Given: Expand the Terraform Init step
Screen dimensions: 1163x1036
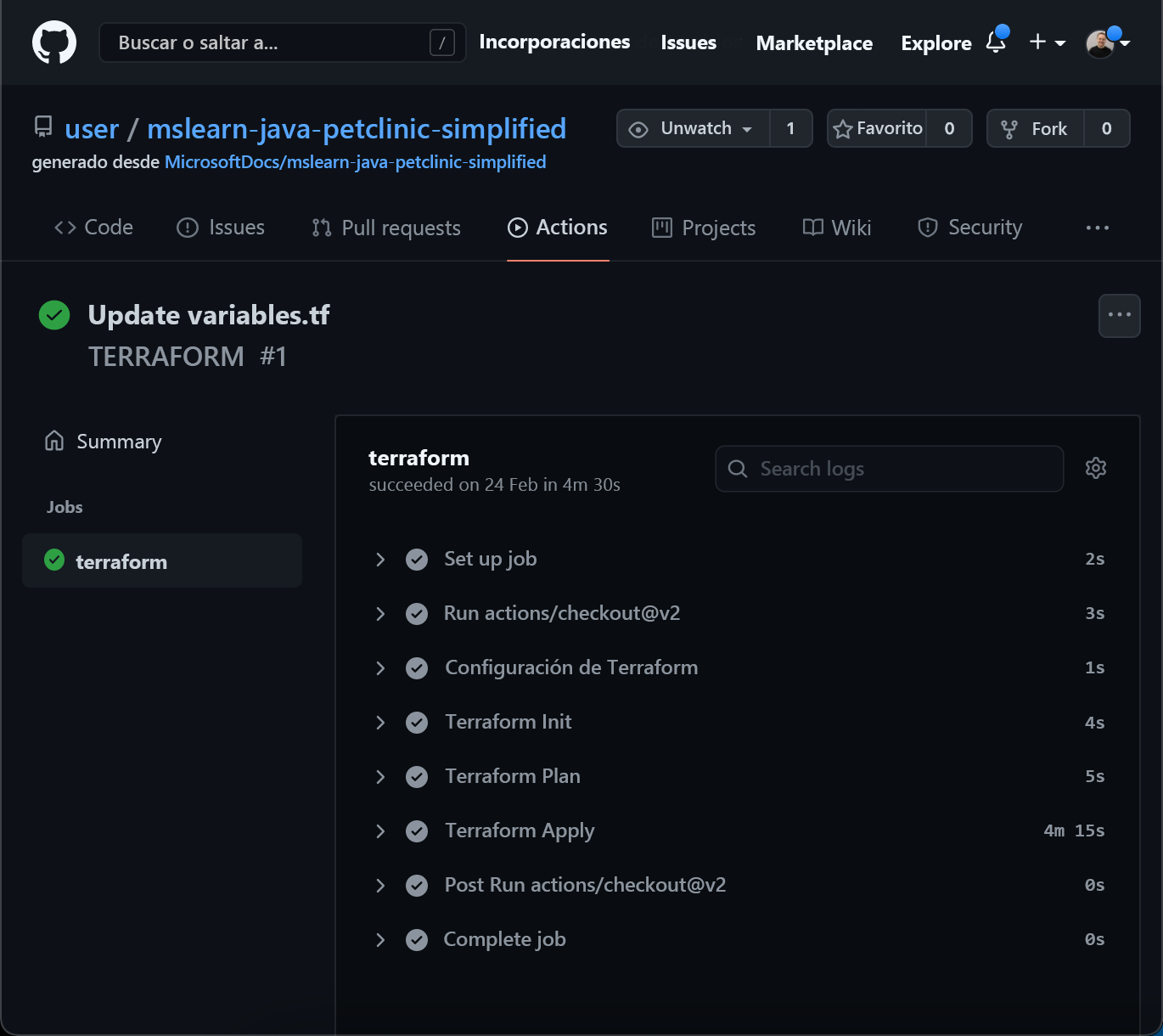Looking at the screenshot, I should (x=380, y=723).
